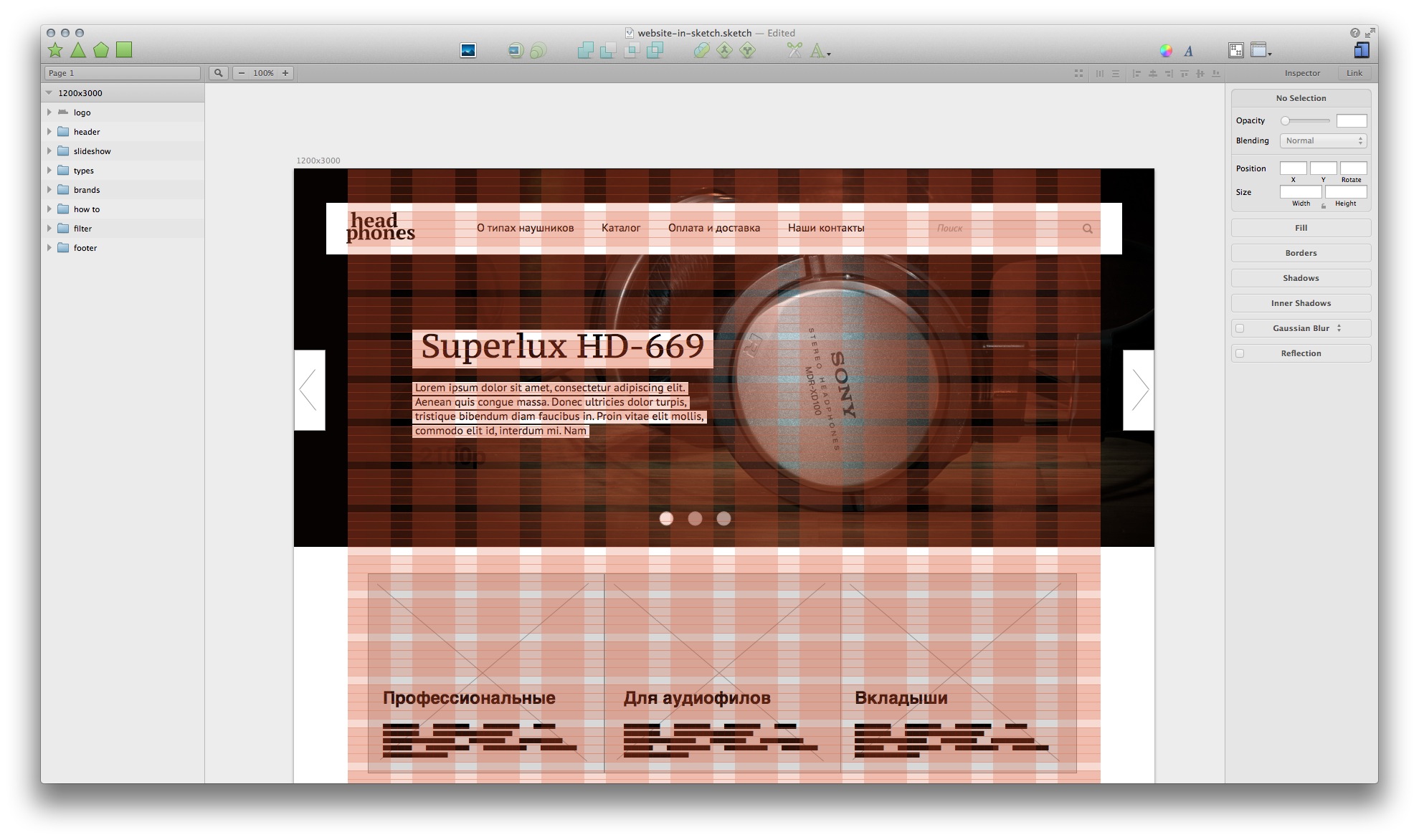Enable the Gaussian Blur checkbox
This screenshot has width=1419, height=840.
[x=1240, y=328]
